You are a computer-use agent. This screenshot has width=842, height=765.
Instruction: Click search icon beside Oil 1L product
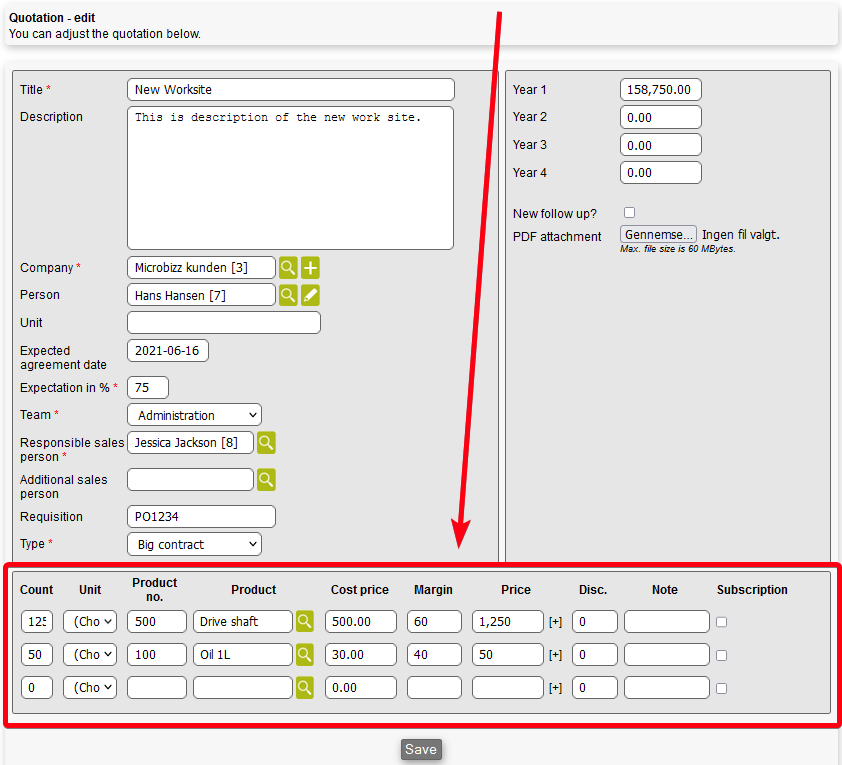point(305,655)
